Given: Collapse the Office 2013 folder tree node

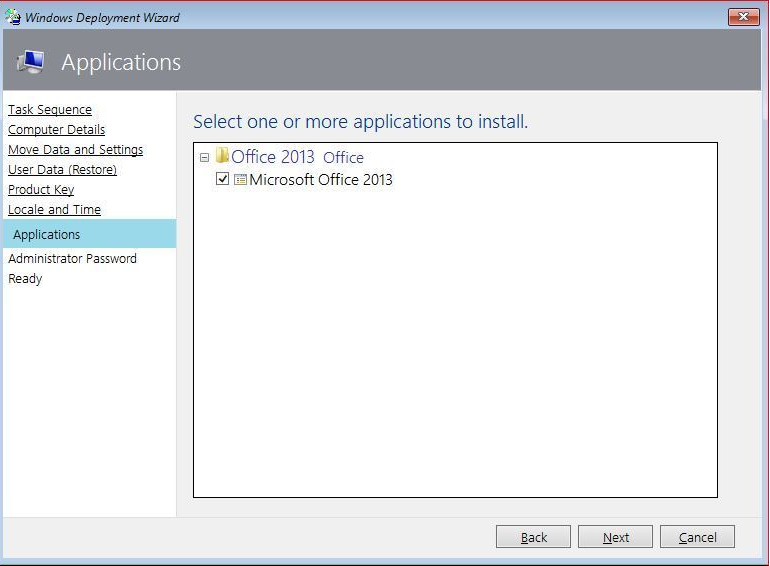Looking at the screenshot, I should coord(205,157).
